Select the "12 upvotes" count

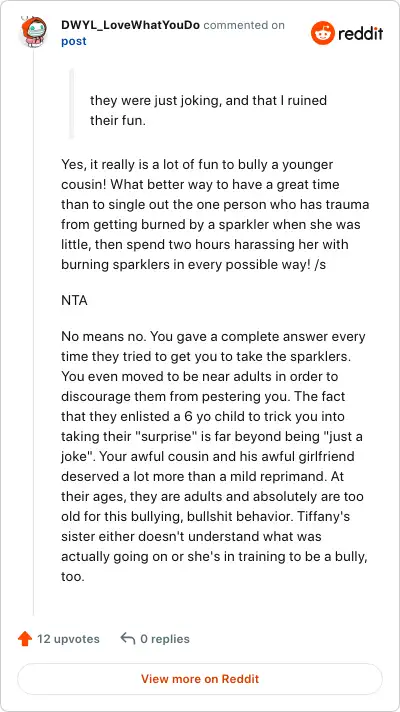point(68,639)
